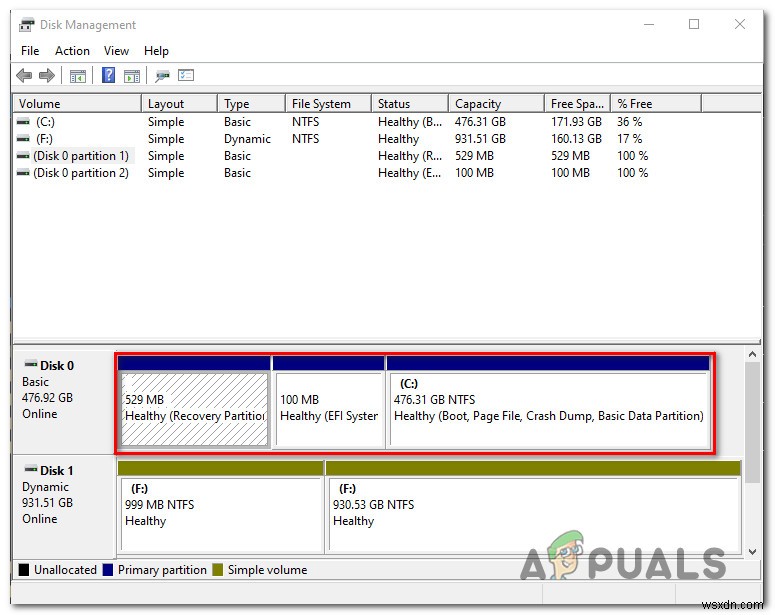Image resolution: width=775 pixels, height=615 pixels.
Task: Select the 529 MB Recovery Partition block
Action: [194, 402]
